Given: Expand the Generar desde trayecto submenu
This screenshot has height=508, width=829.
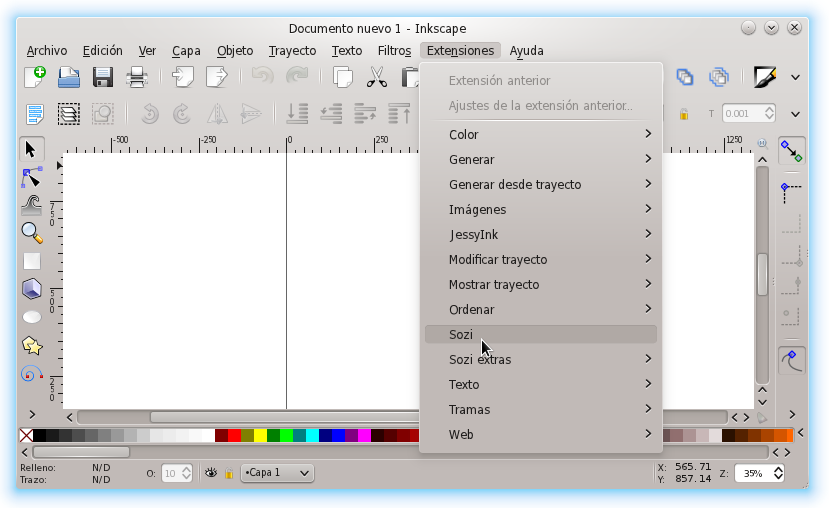Looking at the screenshot, I should pos(541,184).
